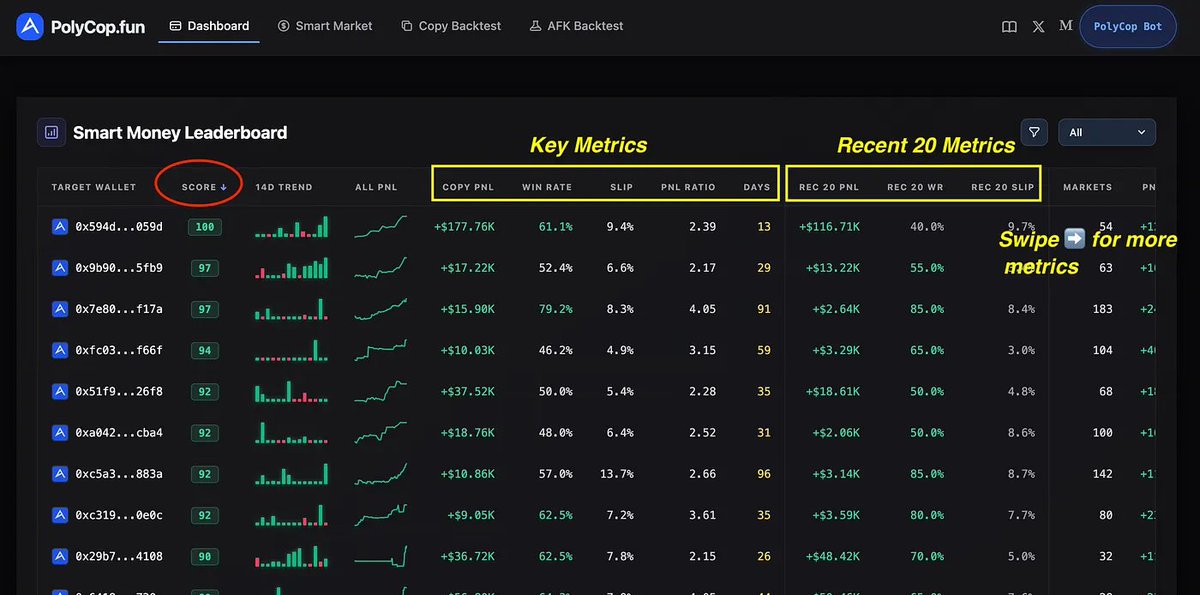Sort by the SCORE column header

pos(204,187)
